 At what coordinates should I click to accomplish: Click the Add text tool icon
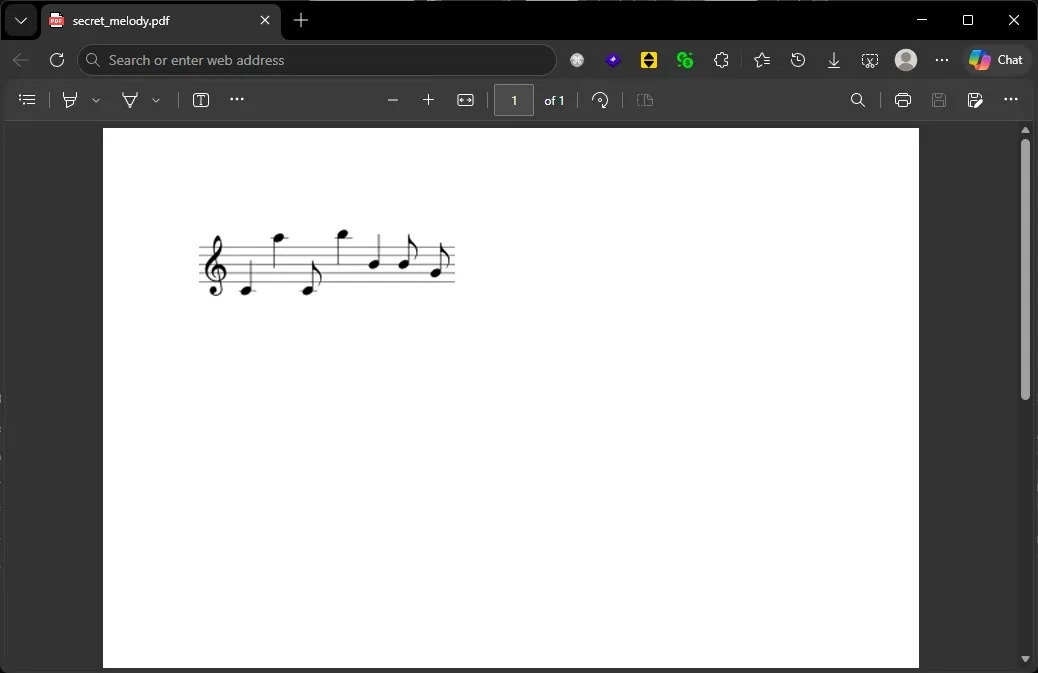(201, 100)
